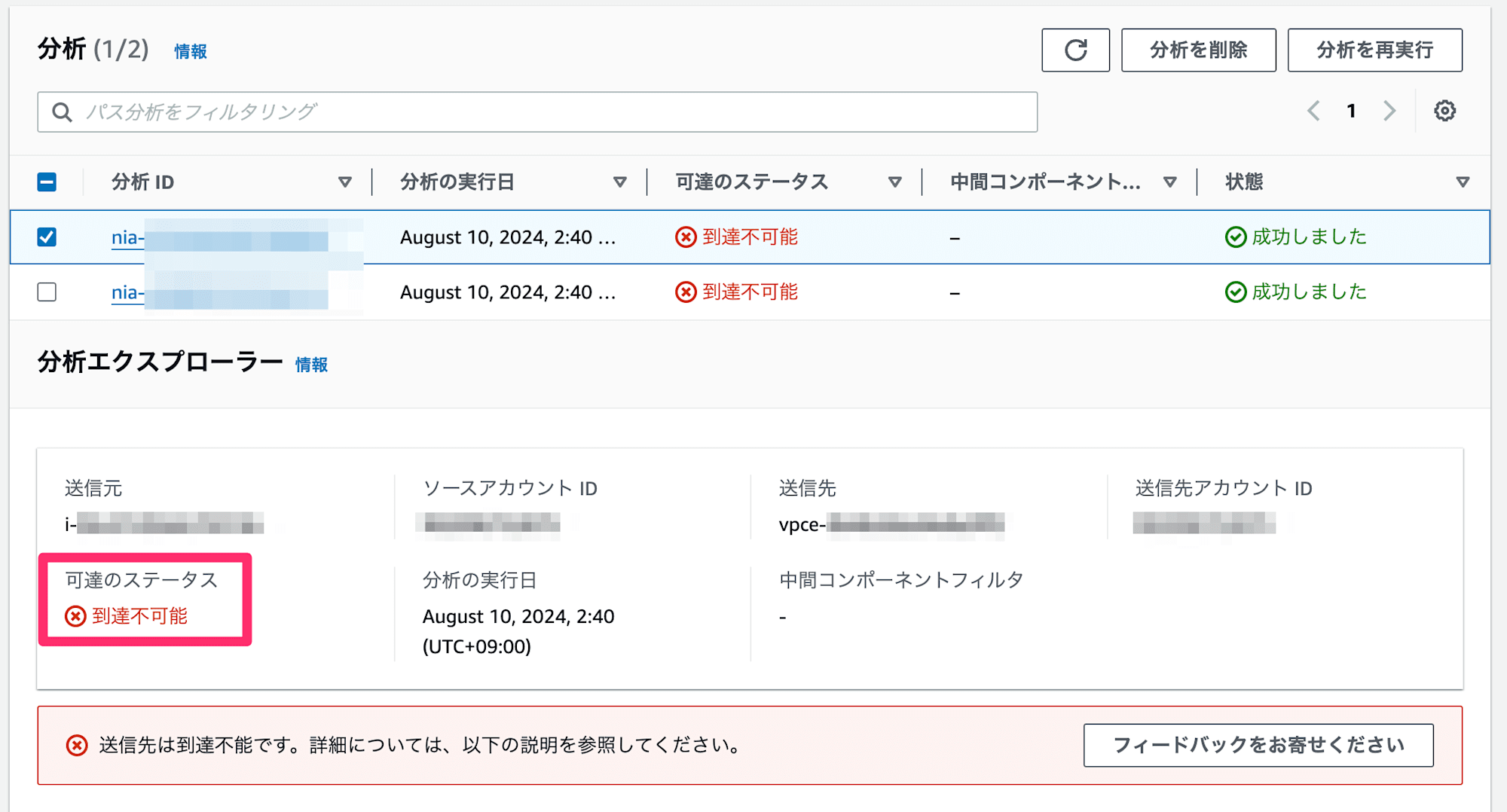1507x812 pixels.
Task: Click 送信元 instance ID value
Action: pyautogui.click(x=164, y=524)
